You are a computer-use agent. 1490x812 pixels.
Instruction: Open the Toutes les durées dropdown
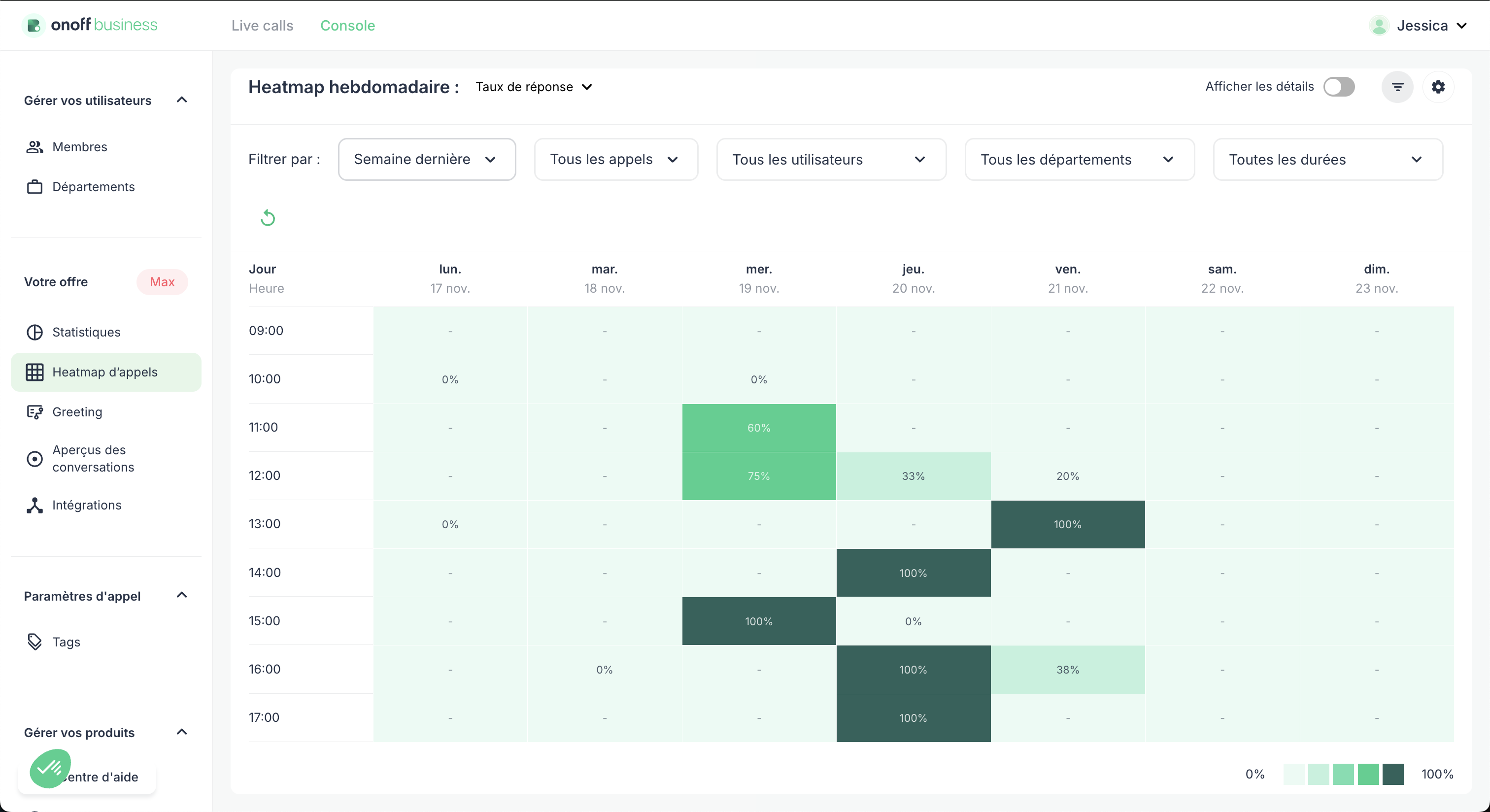click(1327, 159)
